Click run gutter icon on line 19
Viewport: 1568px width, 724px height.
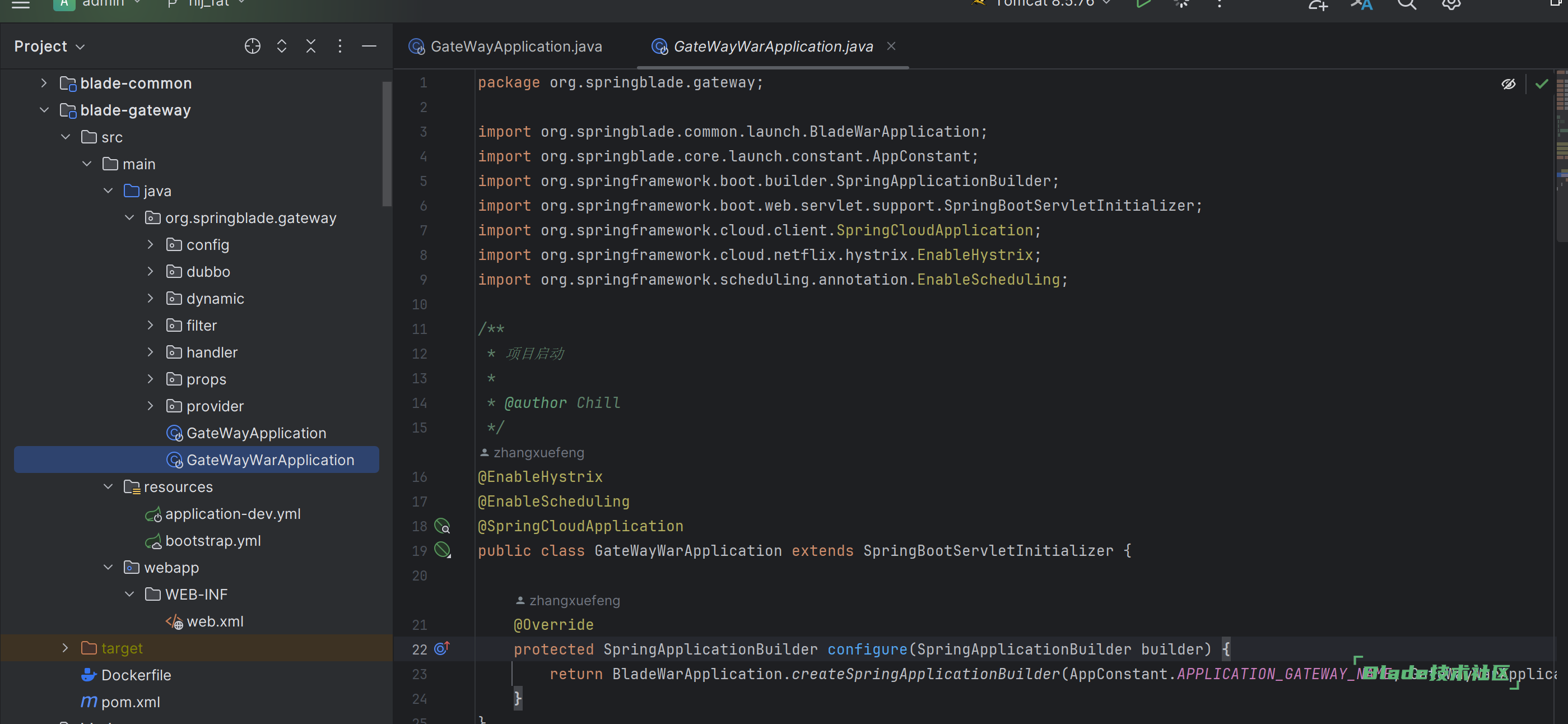442,550
